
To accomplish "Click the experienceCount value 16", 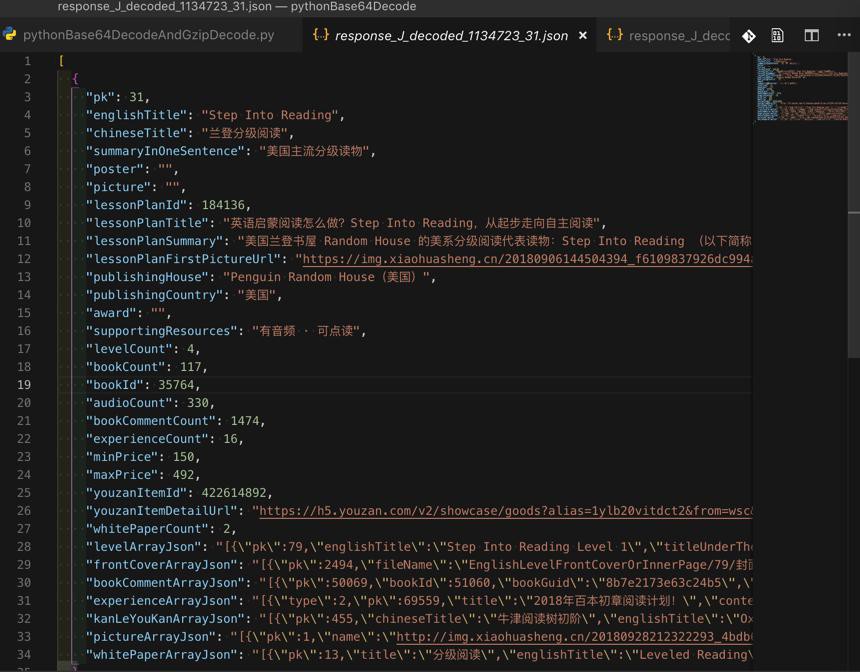I will 230,439.
